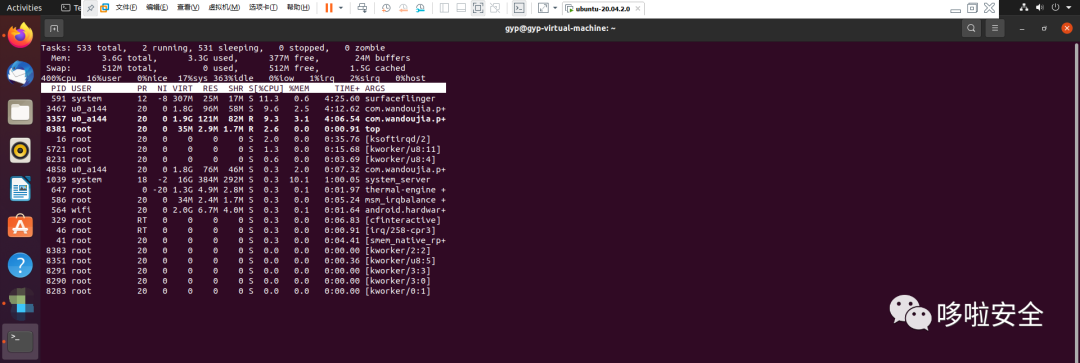Click the Terminal icon in the dock
The width and height of the screenshot is (1080, 363).
pyautogui.click(x=21, y=341)
